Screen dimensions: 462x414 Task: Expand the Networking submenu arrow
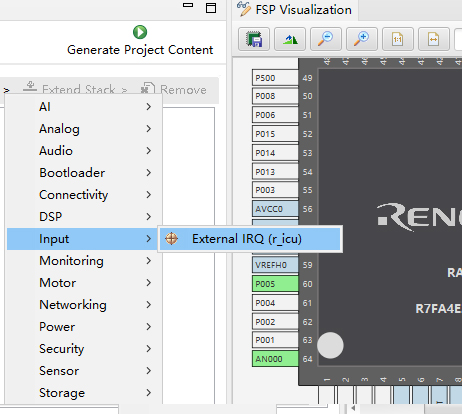pyautogui.click(x=149, y=305)
